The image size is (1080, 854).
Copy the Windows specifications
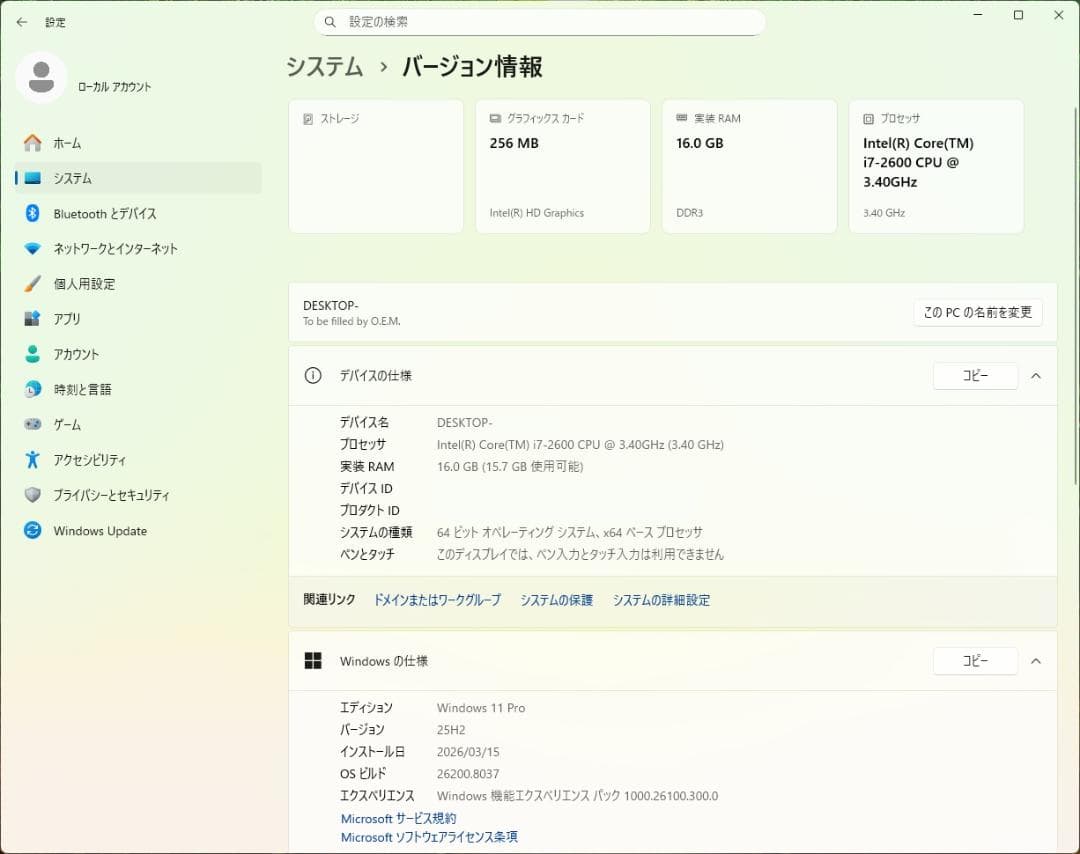975,661
